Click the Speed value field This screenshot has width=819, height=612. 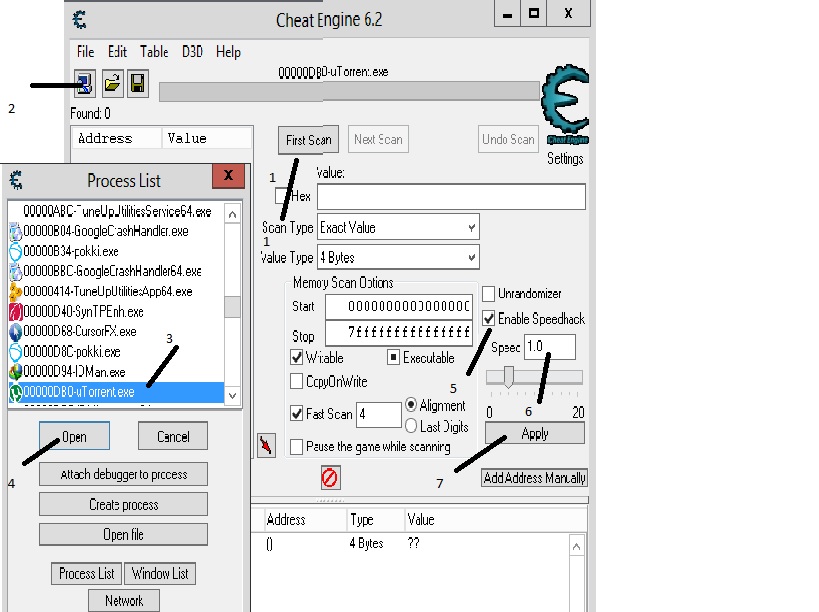549,347
